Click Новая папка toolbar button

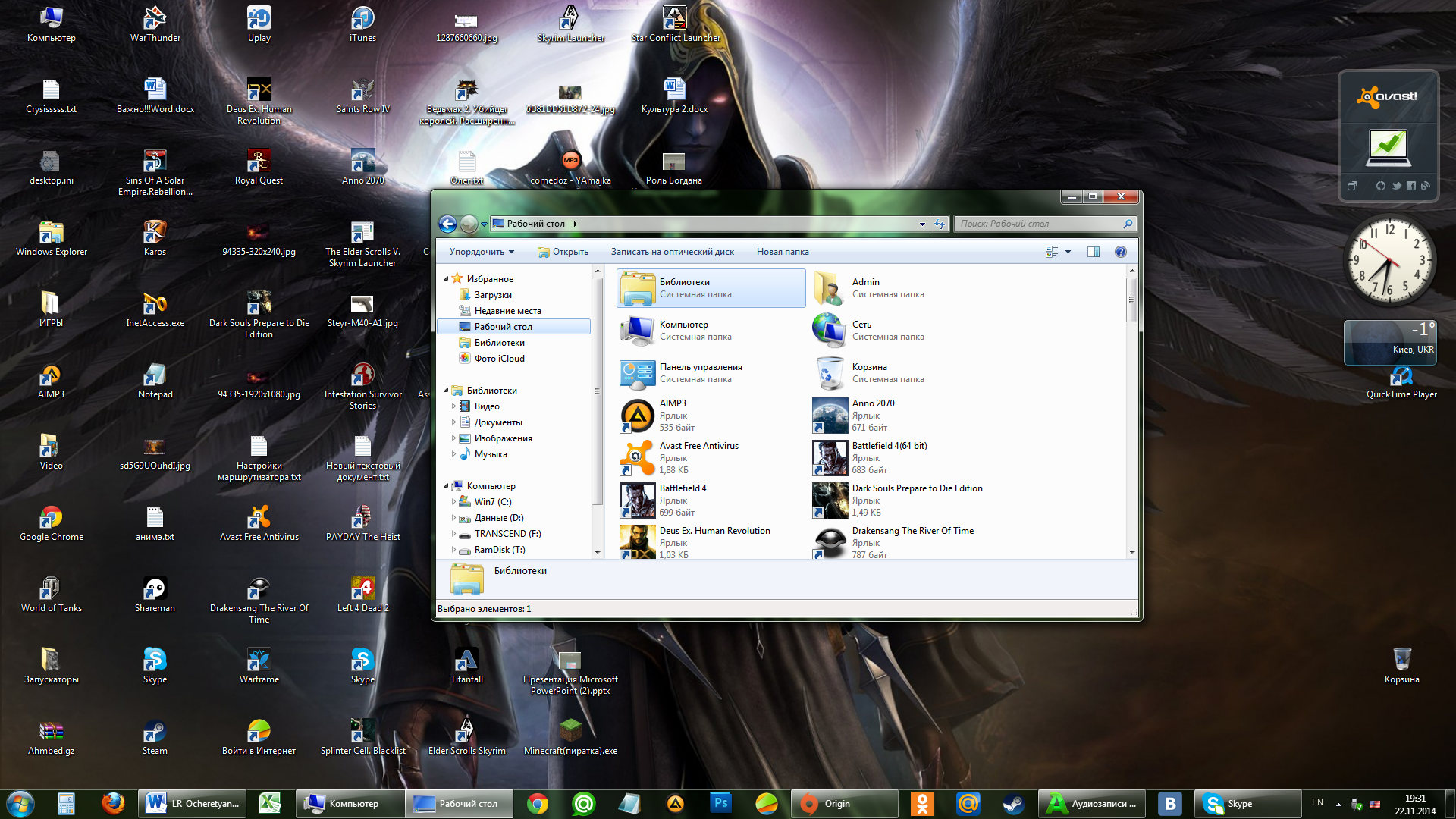(x=783, y=252)
